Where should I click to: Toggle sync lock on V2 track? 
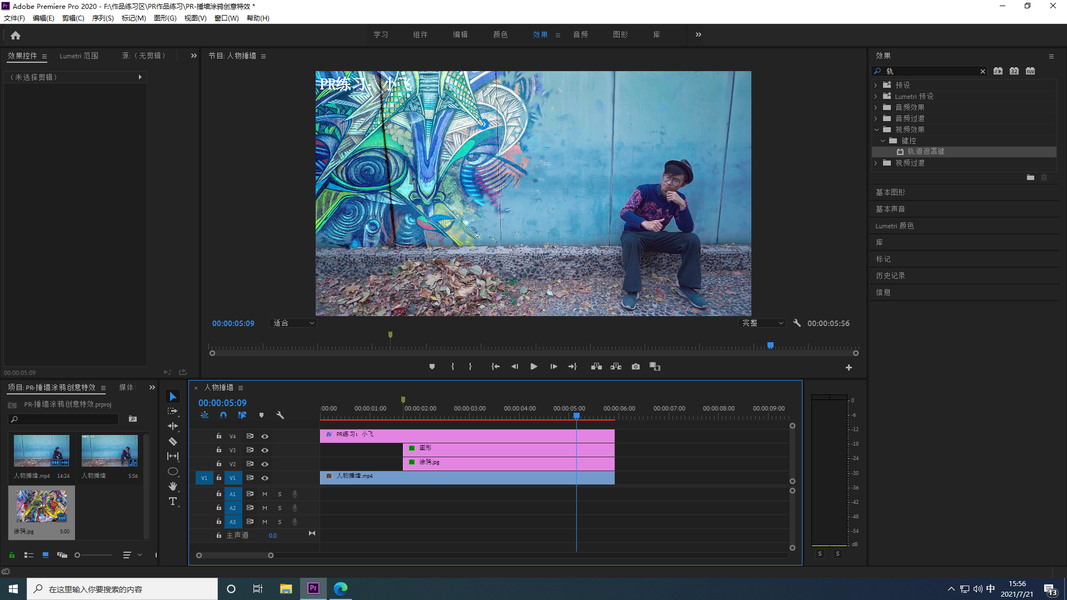(250, 464)
